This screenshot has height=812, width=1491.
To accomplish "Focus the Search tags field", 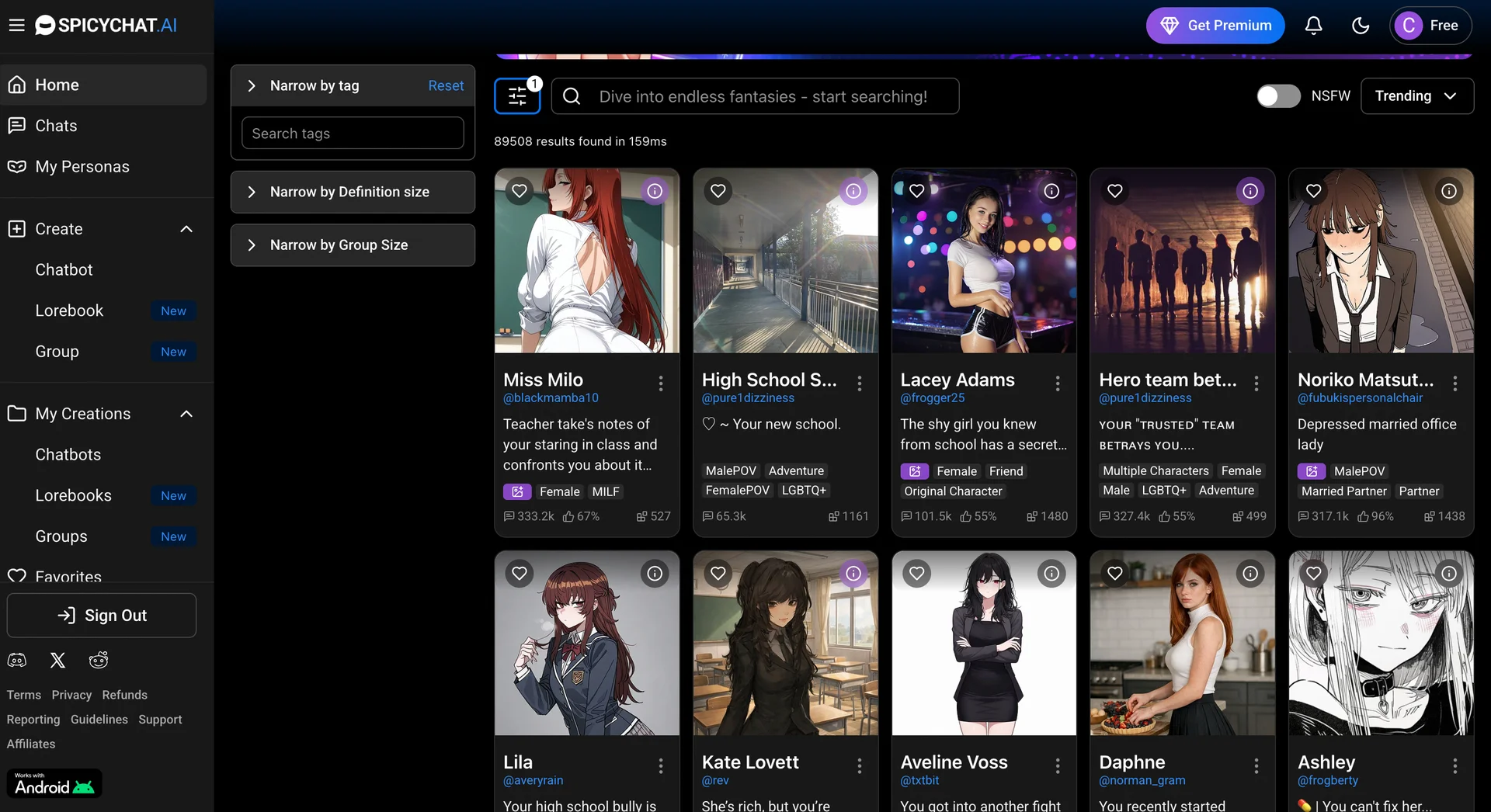I will coord(353,134).
